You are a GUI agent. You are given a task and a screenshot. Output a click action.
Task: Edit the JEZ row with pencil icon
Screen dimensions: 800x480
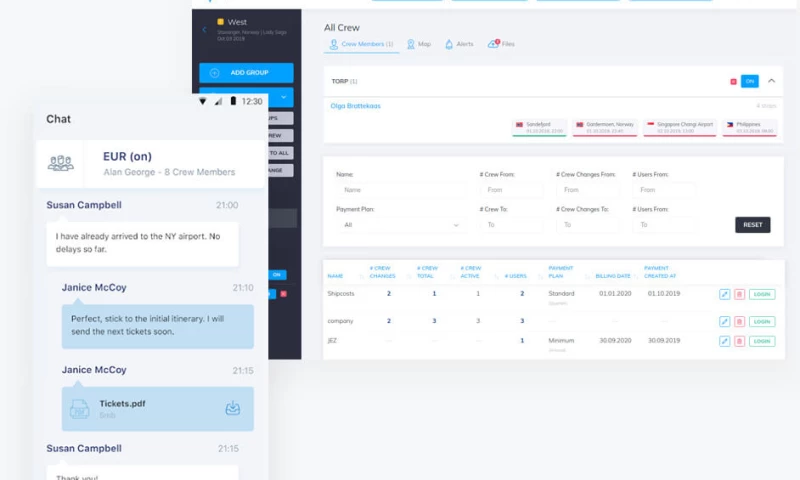(x=724, y=341)
